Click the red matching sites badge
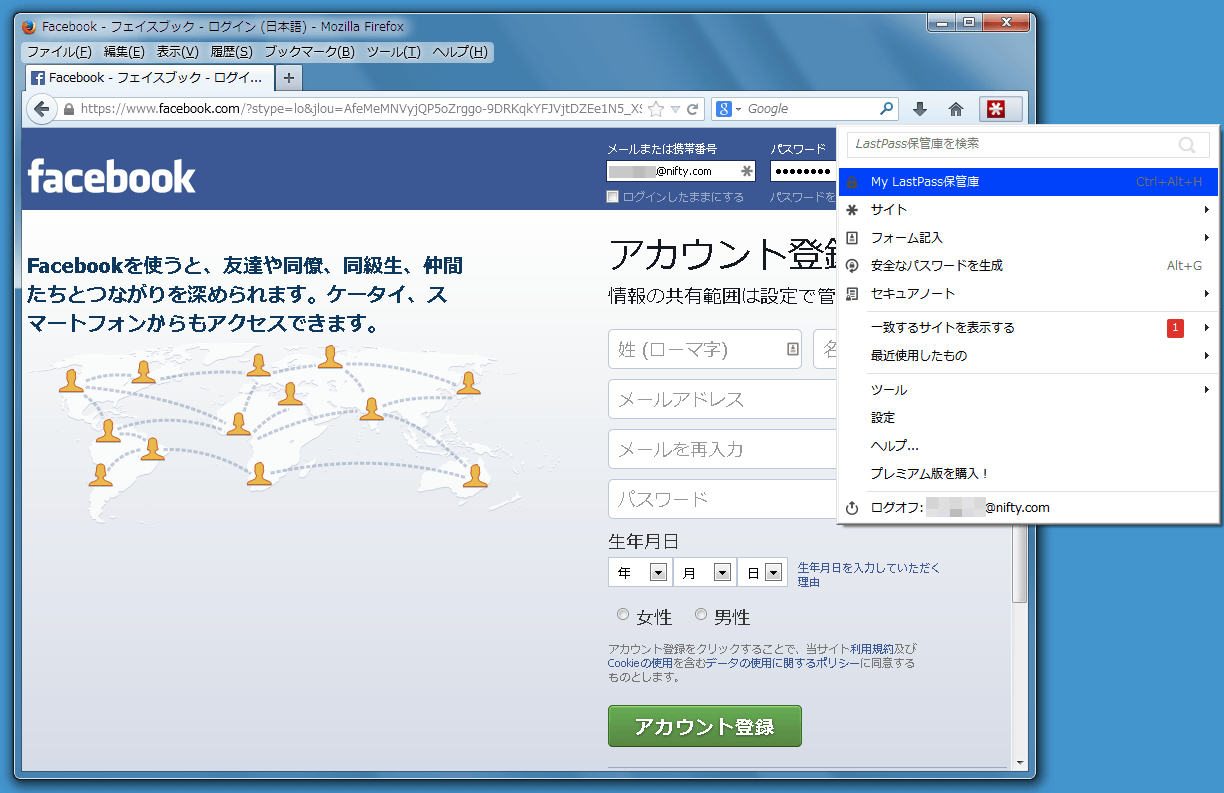 (x=1175, y=328)
